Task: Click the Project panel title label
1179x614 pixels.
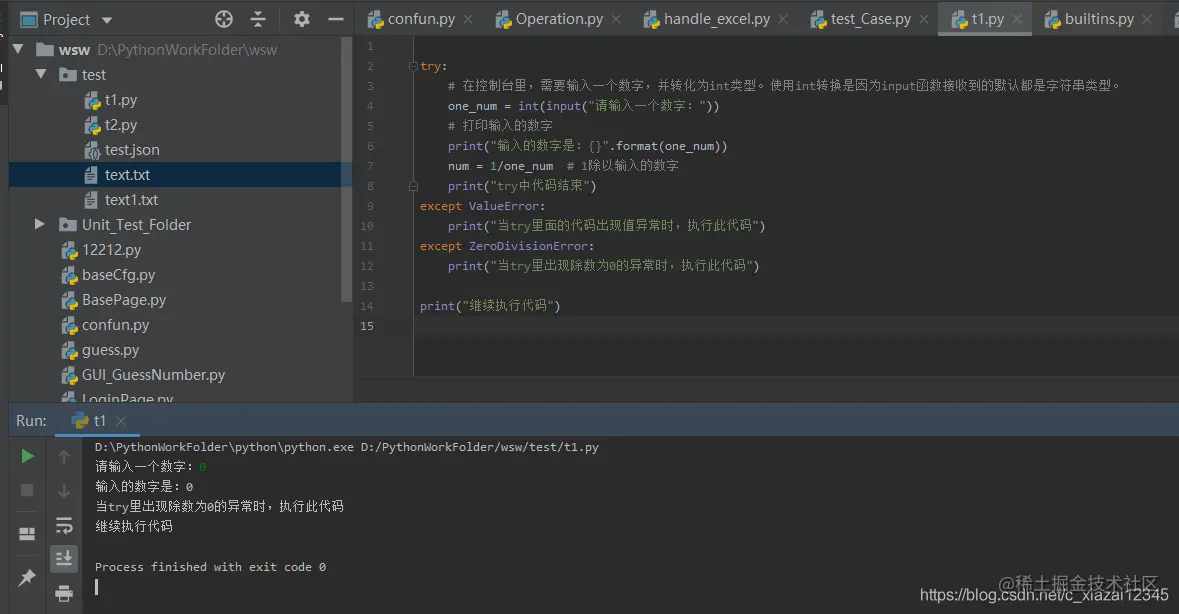Action: [66, 20]
